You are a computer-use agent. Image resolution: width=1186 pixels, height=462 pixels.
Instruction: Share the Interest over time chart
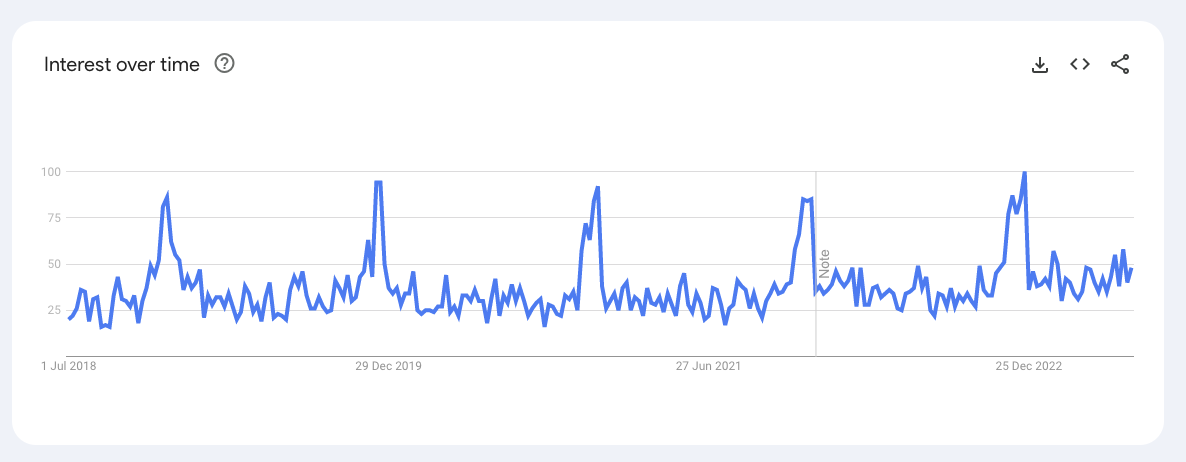(1120, 65)
